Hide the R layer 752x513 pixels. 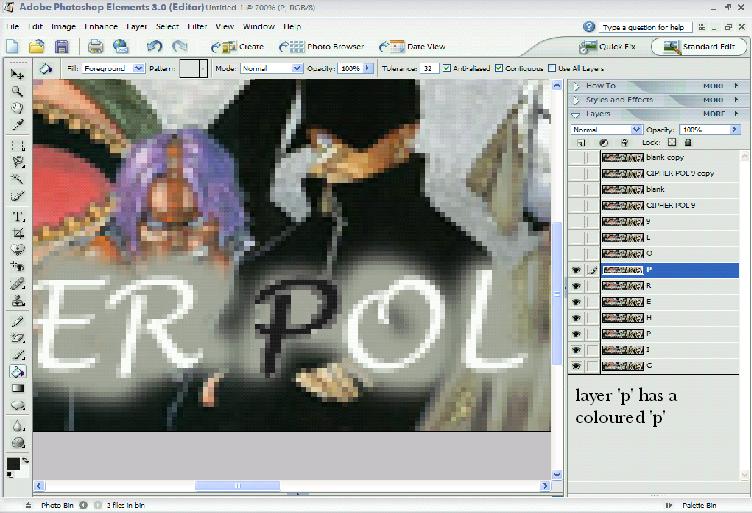coord(576,286)
